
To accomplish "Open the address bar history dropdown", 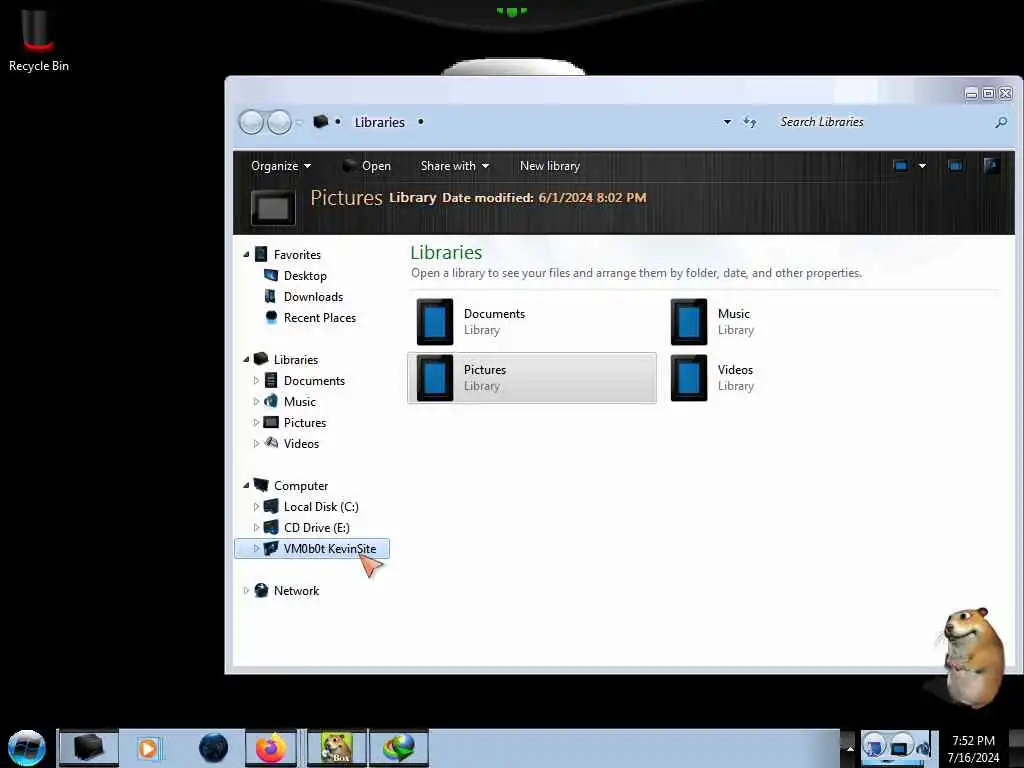I will pos(727,122).
